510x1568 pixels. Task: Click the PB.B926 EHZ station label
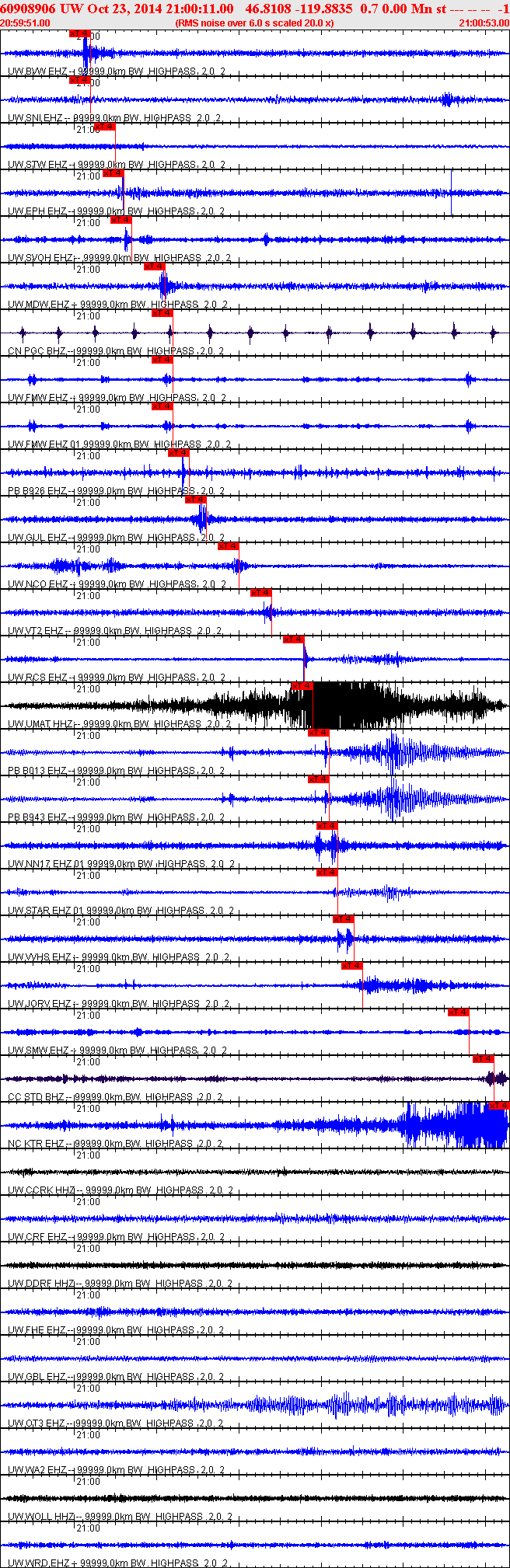[x=117, y=491]
